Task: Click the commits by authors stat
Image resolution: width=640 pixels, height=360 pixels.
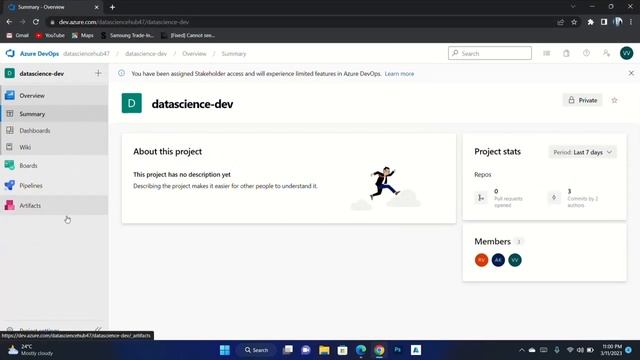Action: (x=574, y=198)
